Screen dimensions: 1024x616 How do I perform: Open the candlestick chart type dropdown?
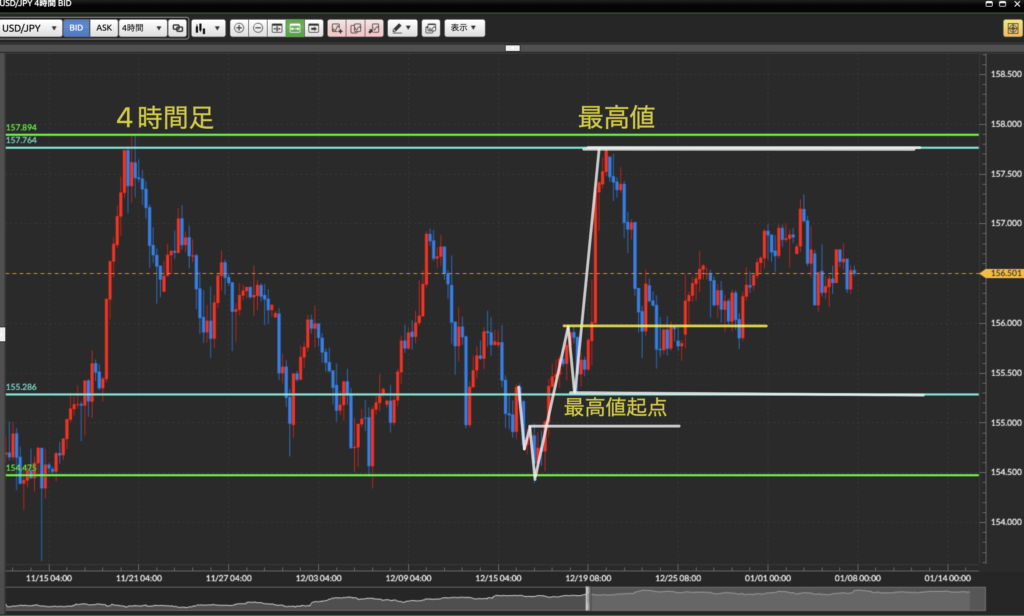point(208,28)
